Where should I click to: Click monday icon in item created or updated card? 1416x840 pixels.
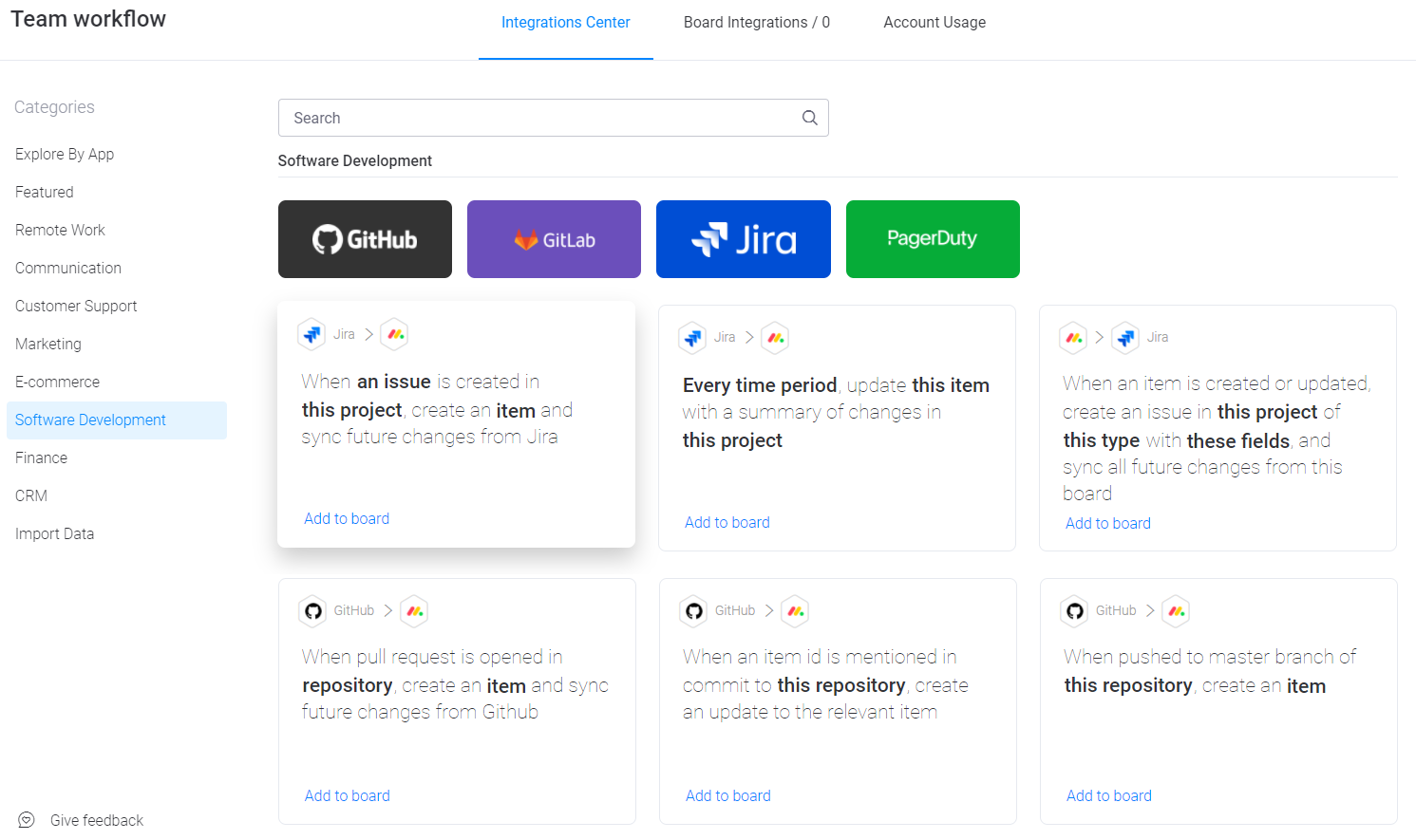1073,337
